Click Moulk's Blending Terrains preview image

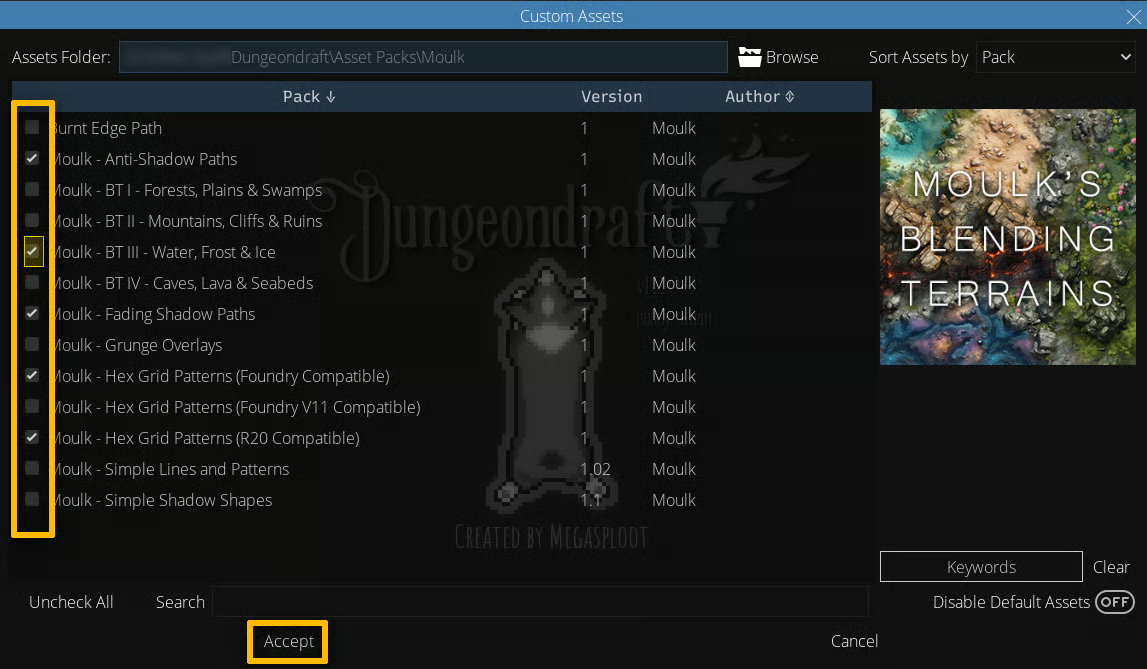click(x=1007, y=237)
